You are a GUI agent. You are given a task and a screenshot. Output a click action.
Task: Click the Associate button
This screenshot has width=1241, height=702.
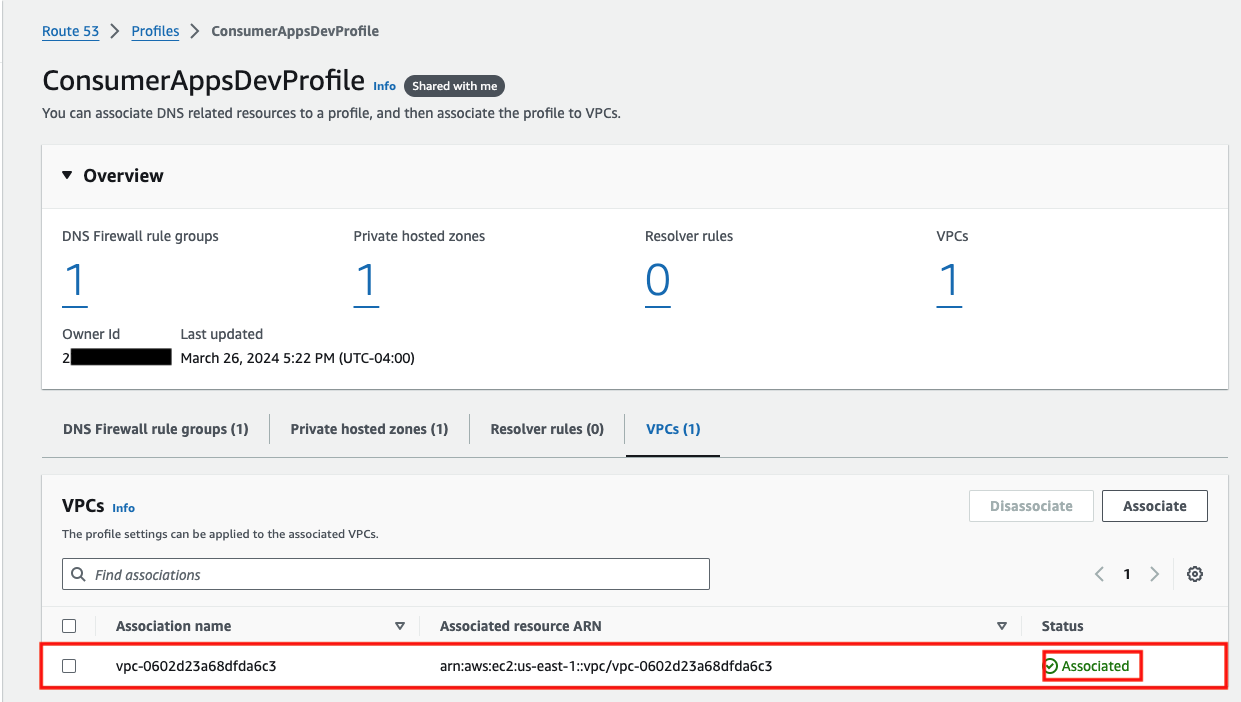[1154, 506]
